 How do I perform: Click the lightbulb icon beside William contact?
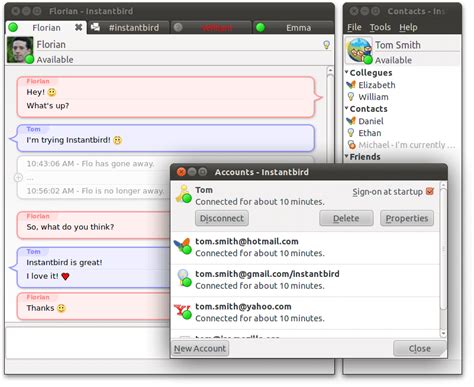coord(351,97)
